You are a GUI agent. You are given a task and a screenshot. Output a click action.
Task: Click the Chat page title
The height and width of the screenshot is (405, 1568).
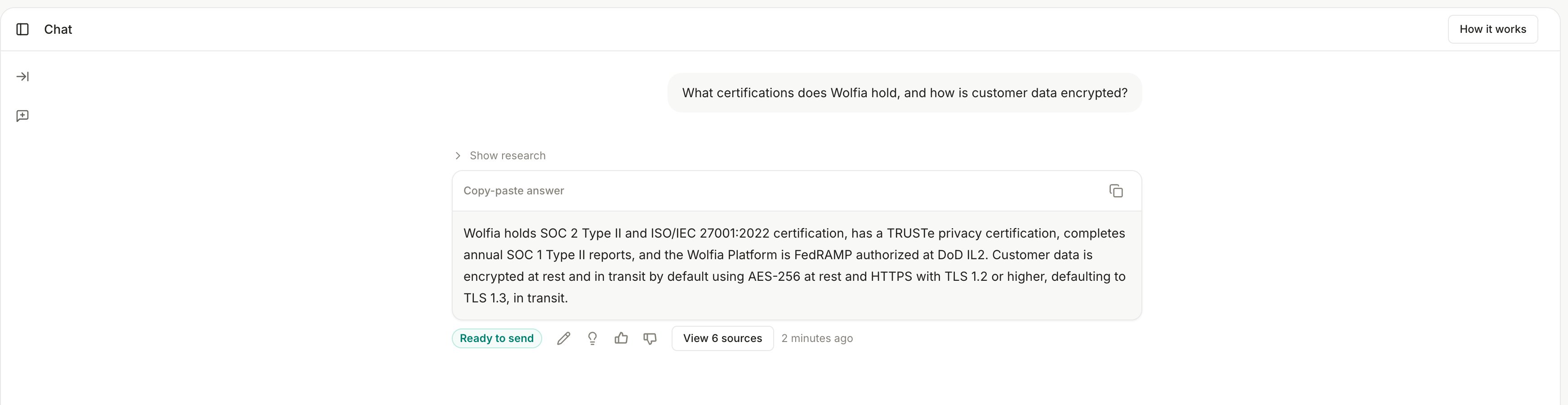(x=58, y=29)
